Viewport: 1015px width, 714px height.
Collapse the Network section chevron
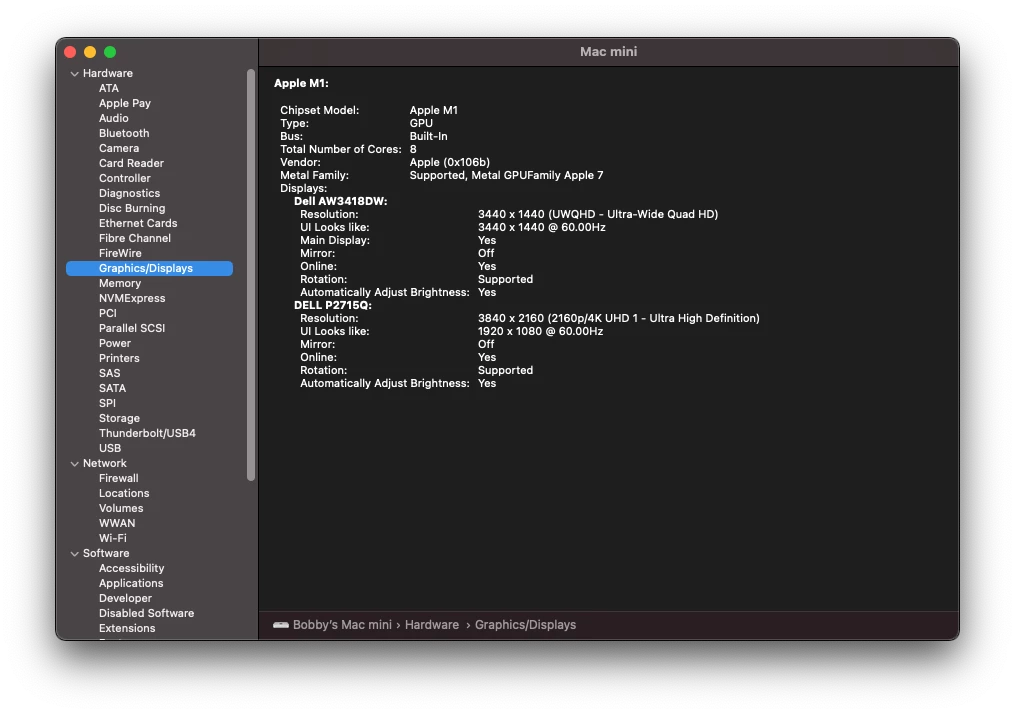pyautogui.click(x=74, y=463)
